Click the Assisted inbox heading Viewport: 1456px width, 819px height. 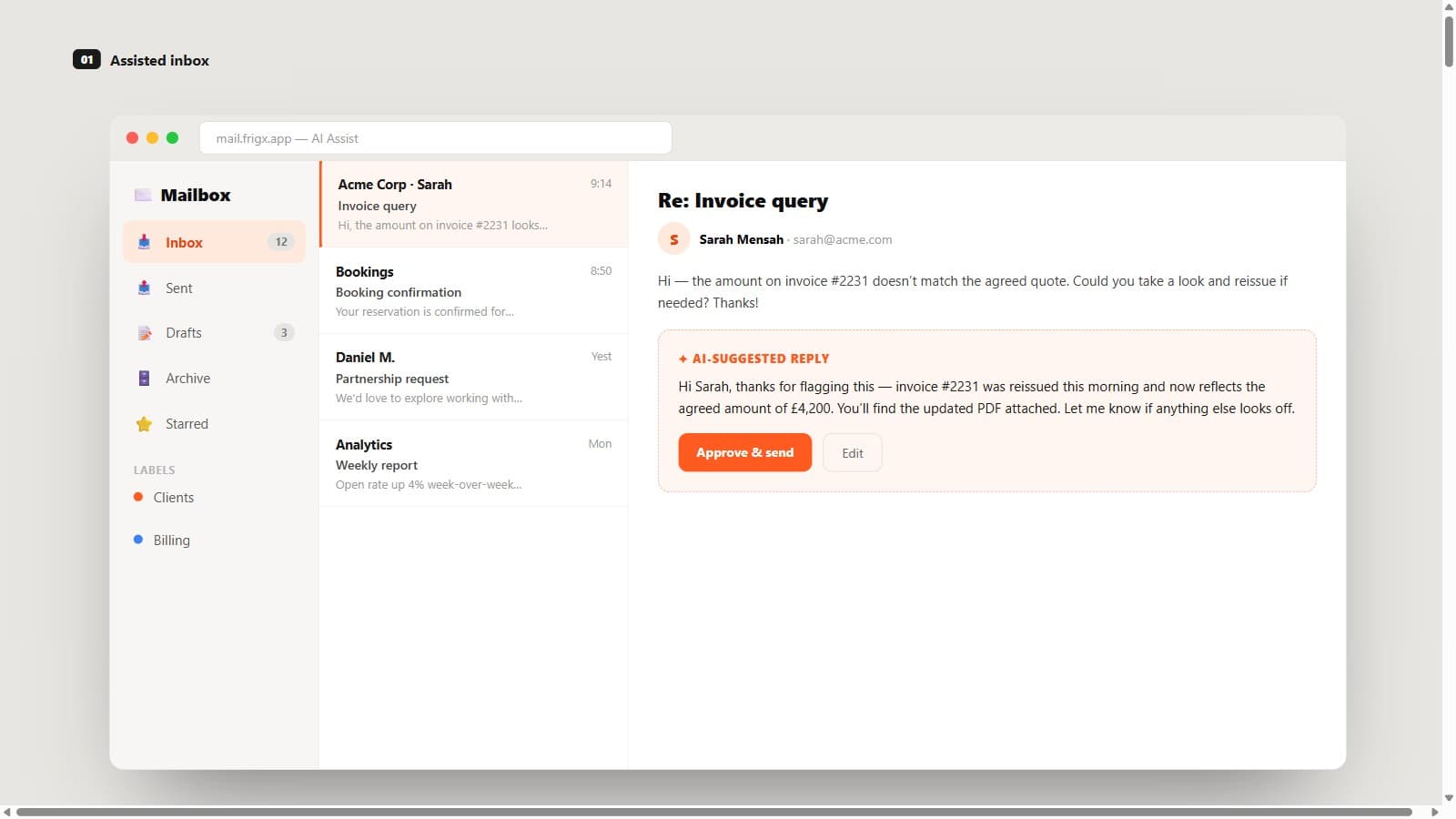click(159, 61)
